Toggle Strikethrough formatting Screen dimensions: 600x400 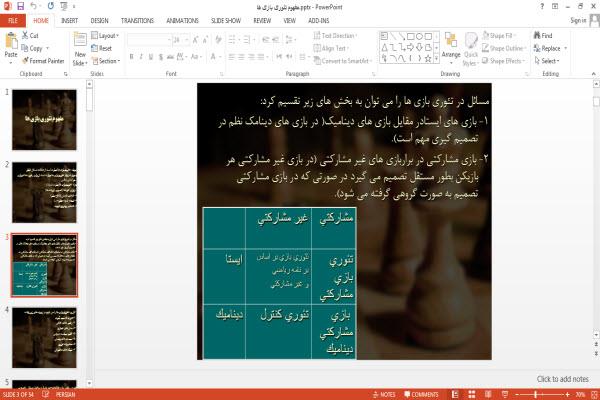click(x=170, y=57)
